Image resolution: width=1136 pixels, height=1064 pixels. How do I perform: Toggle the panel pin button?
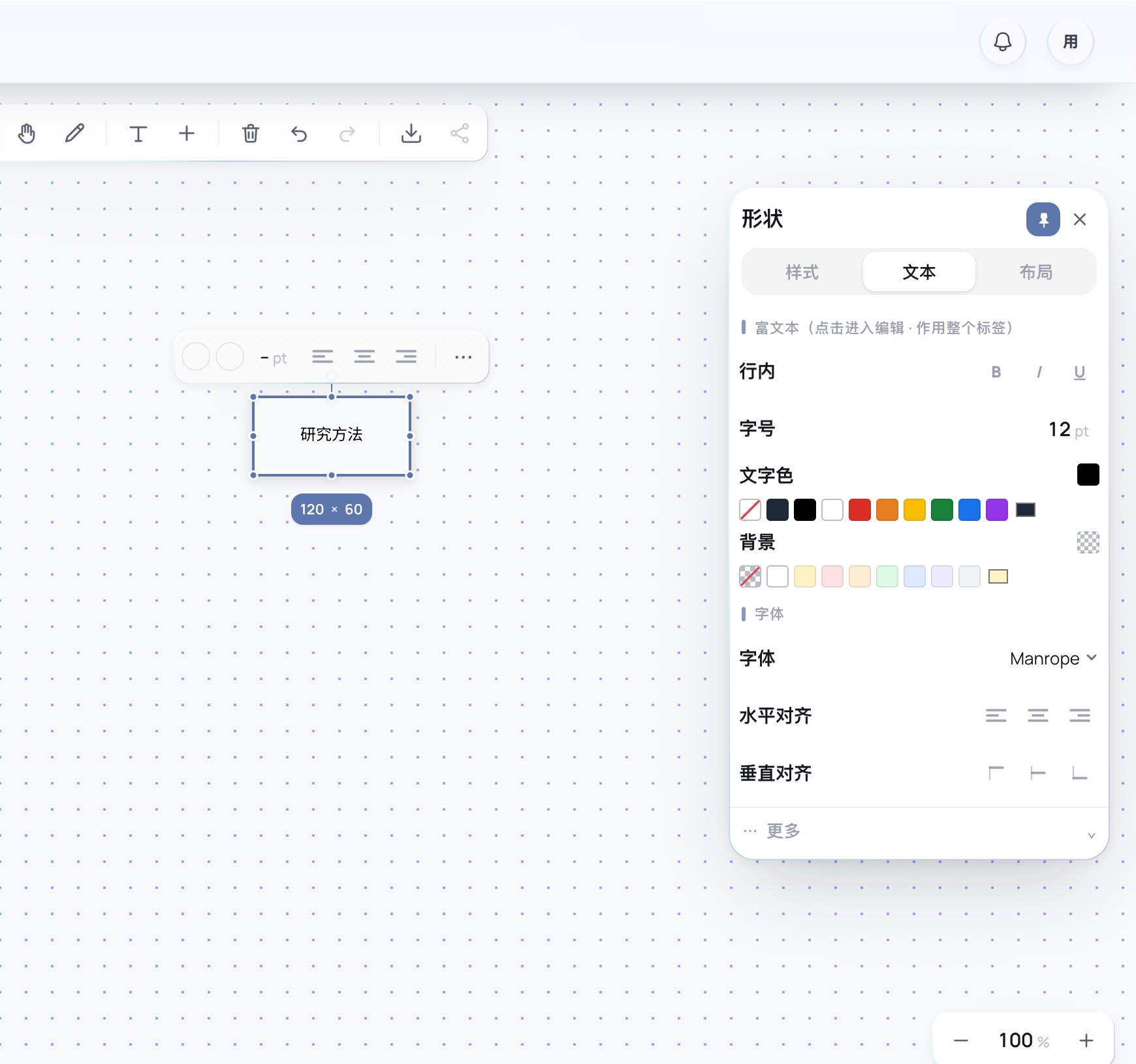point(1043,219)
